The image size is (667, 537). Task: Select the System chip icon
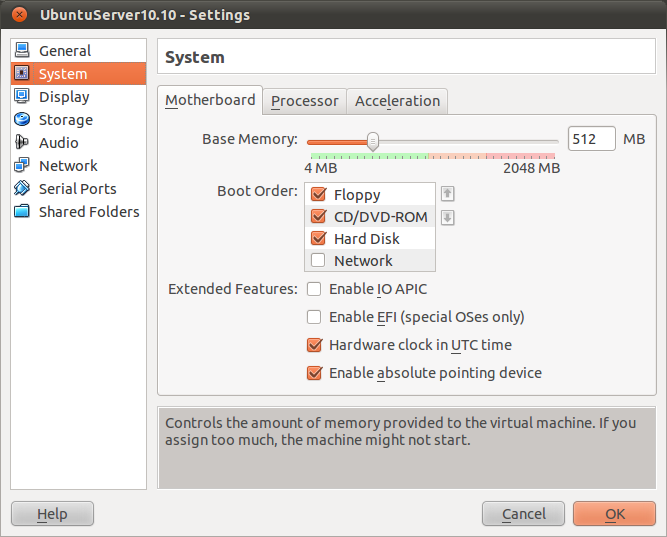click(x=21, y=74)
